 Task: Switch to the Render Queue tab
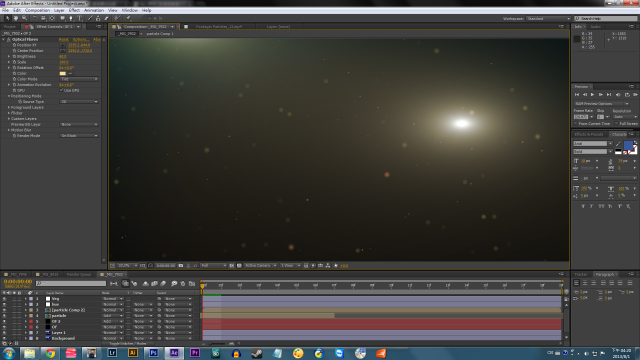tap(79, 275)
